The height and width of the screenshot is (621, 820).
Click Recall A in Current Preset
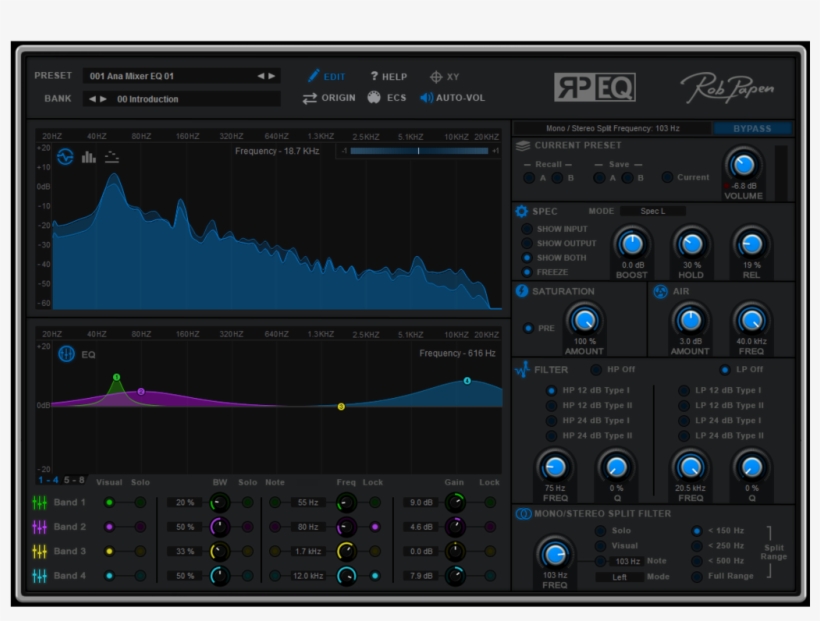[x=528, y=177]
